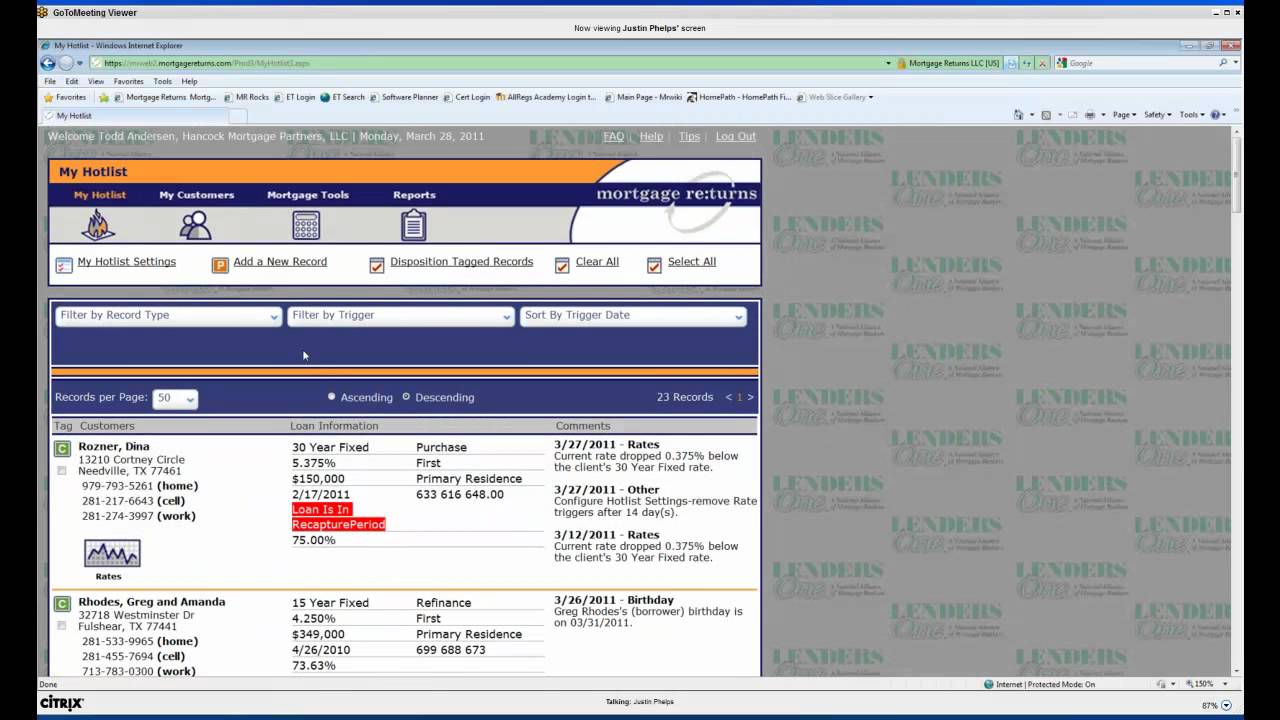Click green C record icon beside Rozner, Dina
The height and width of the screenshot is (720, 1280).
[61, 449]
